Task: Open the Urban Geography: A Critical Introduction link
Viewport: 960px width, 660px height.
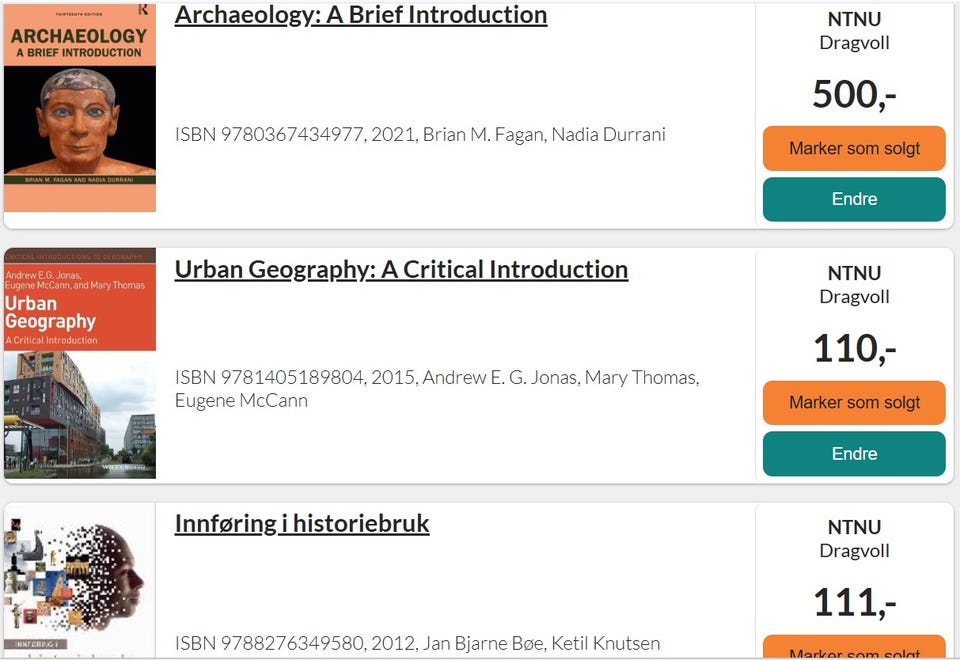Action: pyautogui.click(x=401, y=270)
